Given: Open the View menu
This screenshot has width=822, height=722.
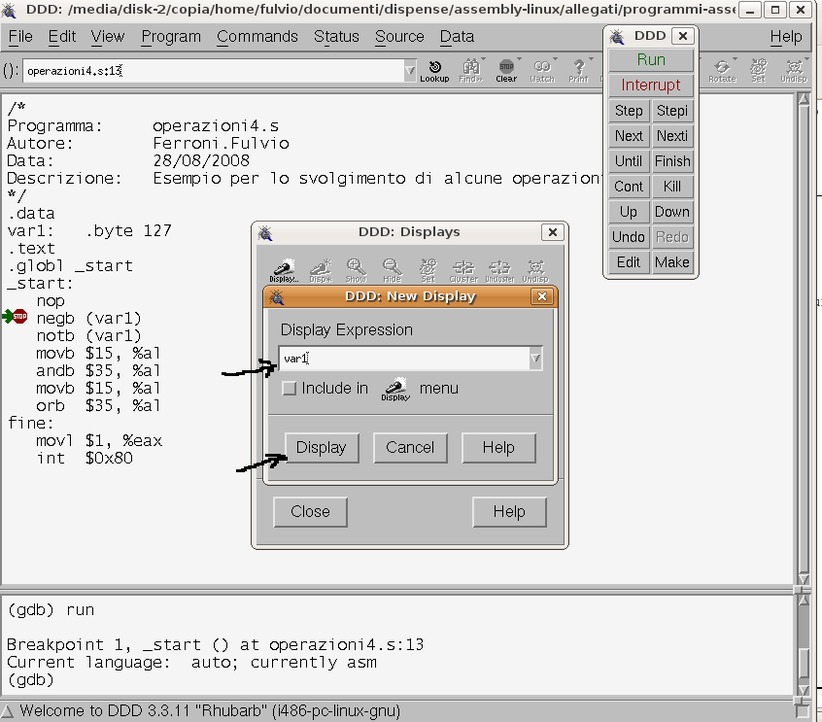Looking at the screenshot, I should click(107, 37).
